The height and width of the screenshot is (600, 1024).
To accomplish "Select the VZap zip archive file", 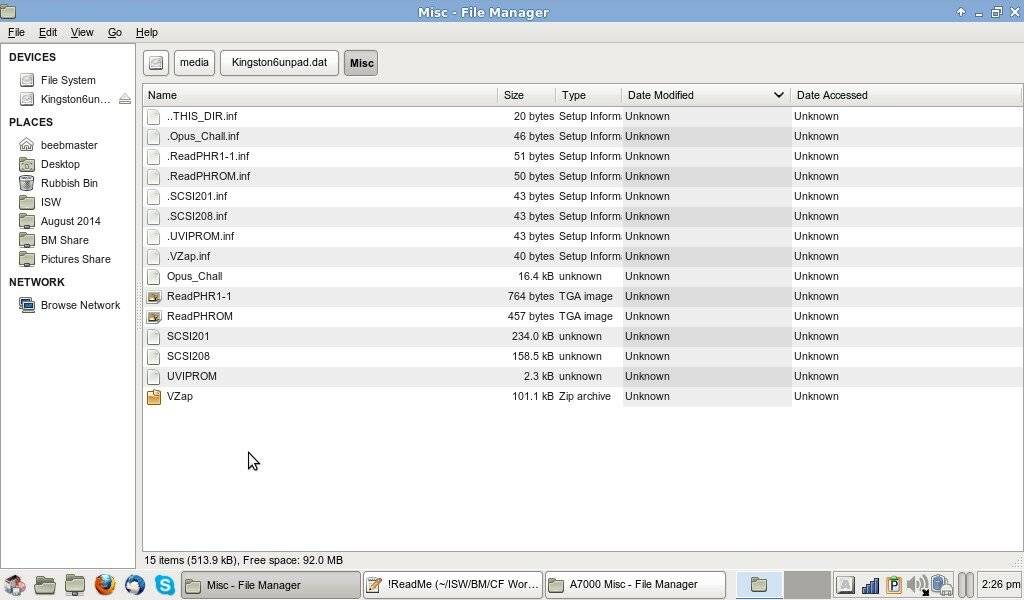I will coord(180,396).
